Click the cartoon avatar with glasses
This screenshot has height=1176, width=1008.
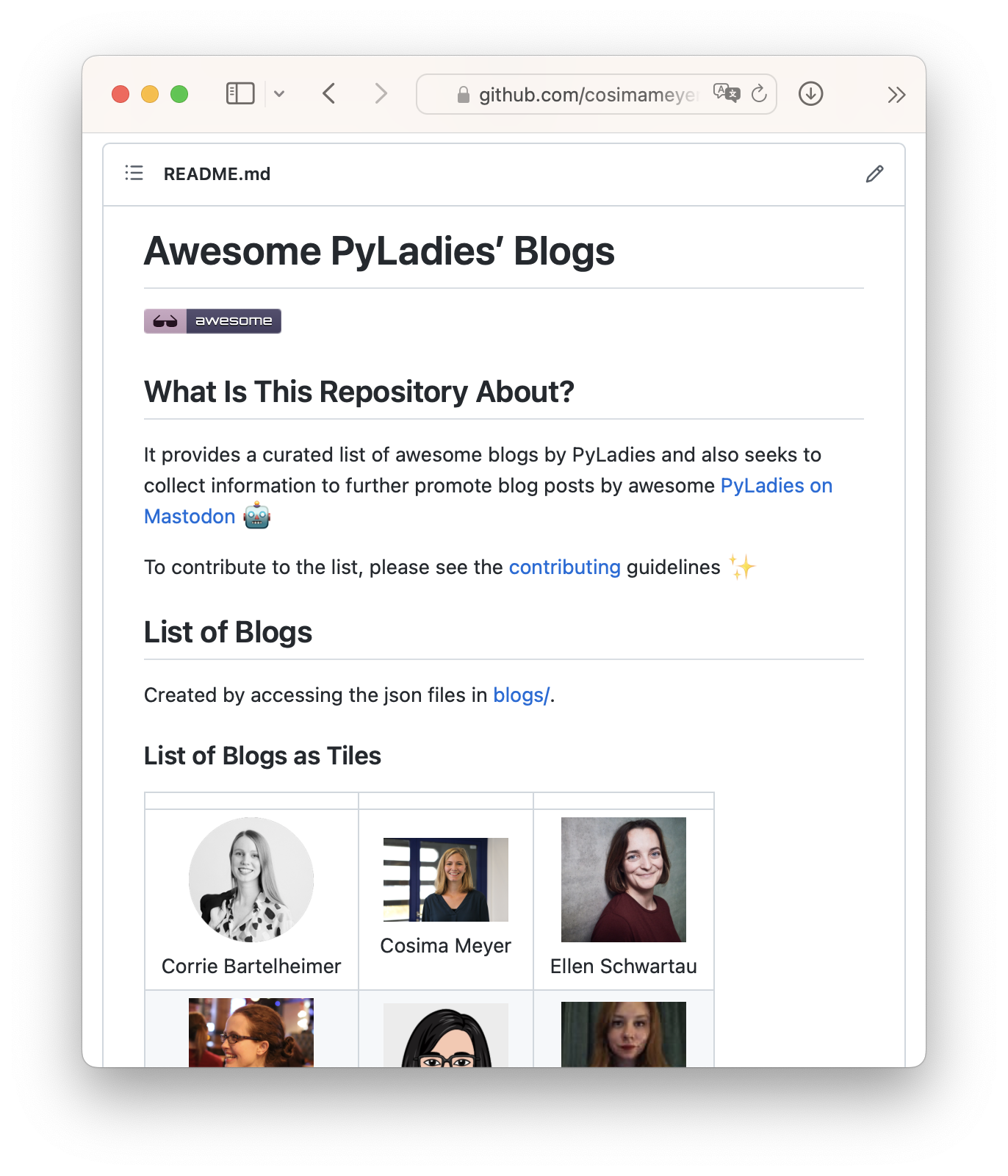446,1035
